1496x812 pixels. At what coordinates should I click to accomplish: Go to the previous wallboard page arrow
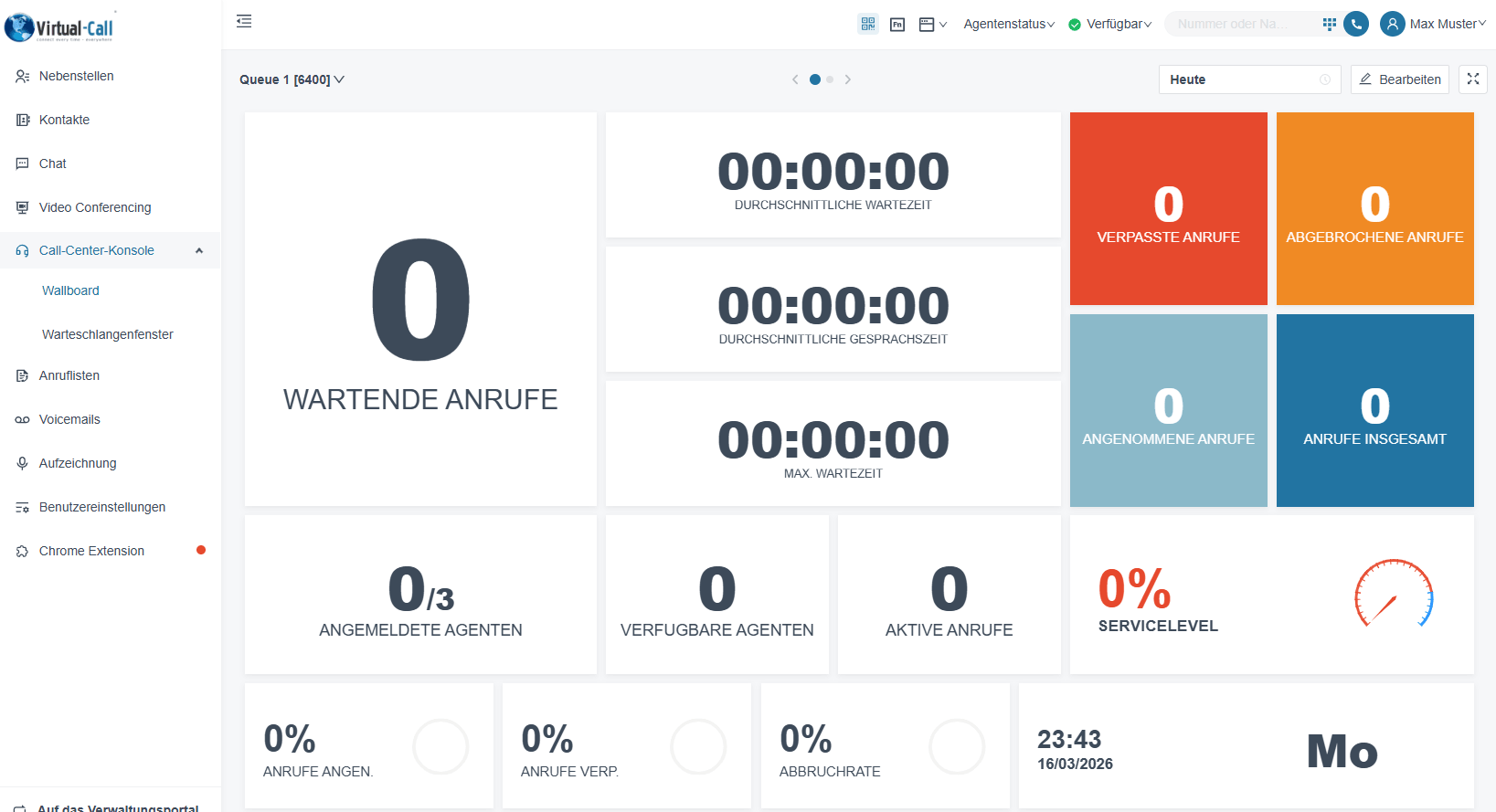tap(795, 79)
